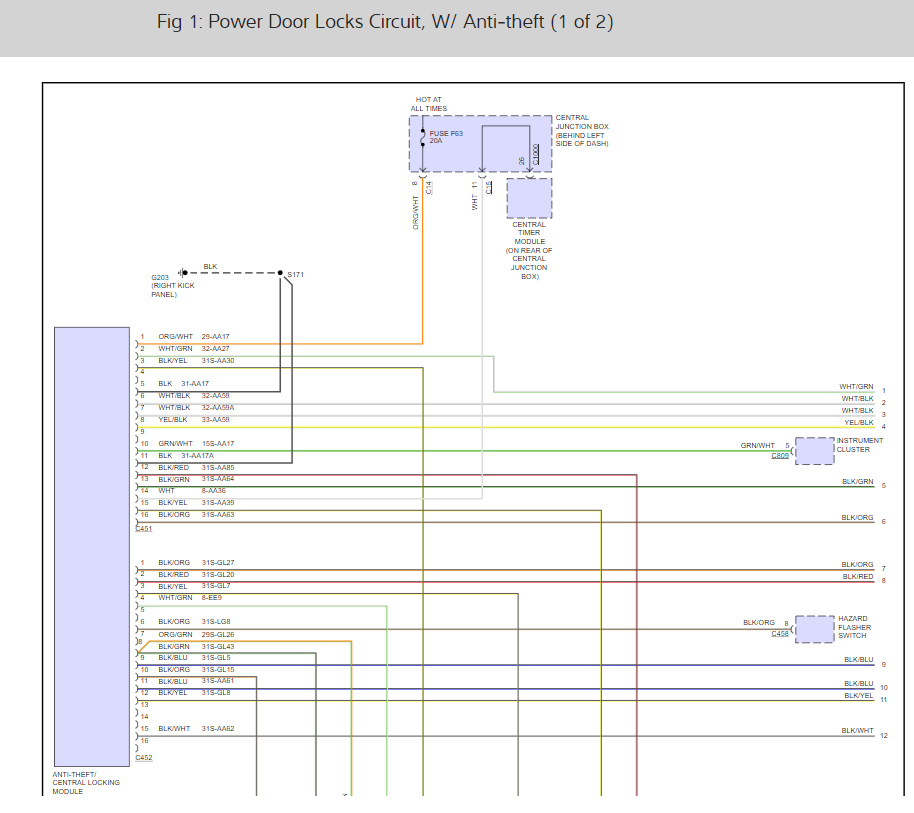Viewport: 914px width, 813px height.
Task: Click the Fig 1 Power Door Locks title
Action: (x=385, y=22)
